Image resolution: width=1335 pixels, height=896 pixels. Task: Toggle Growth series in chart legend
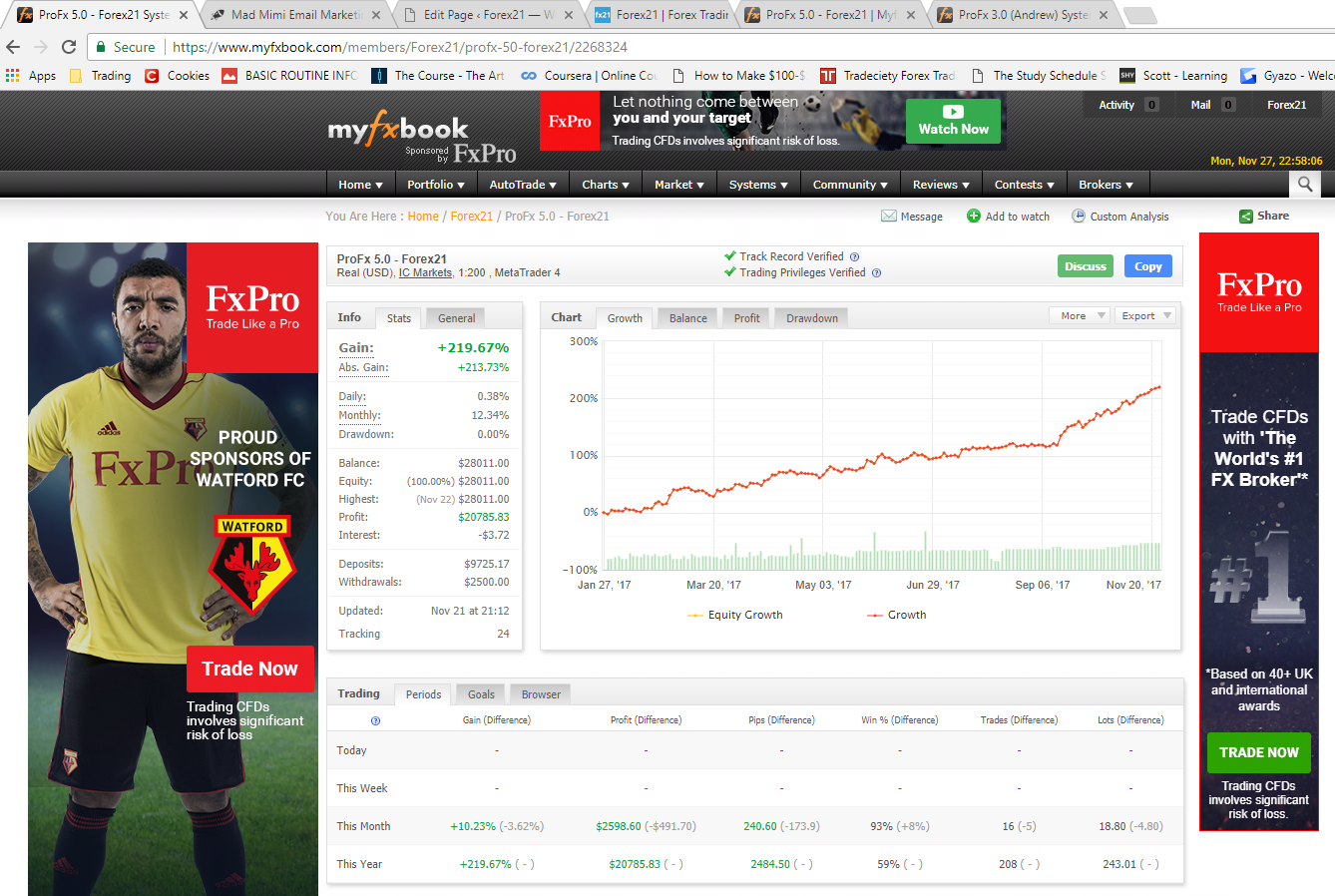pos(896,615)
